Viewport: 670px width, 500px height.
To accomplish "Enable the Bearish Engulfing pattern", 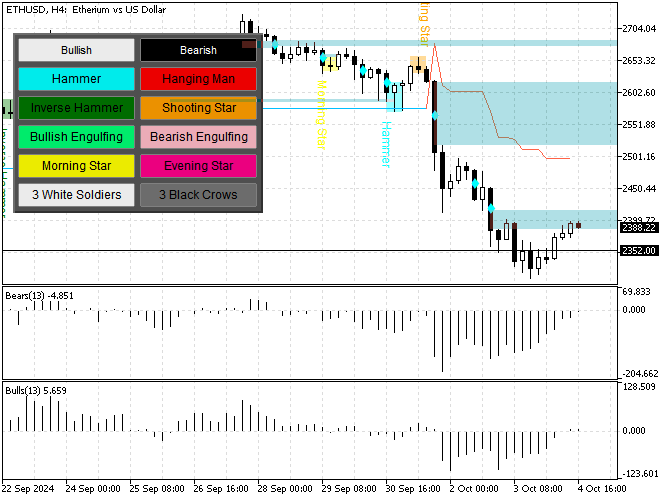I will click(x=198, y=137).
